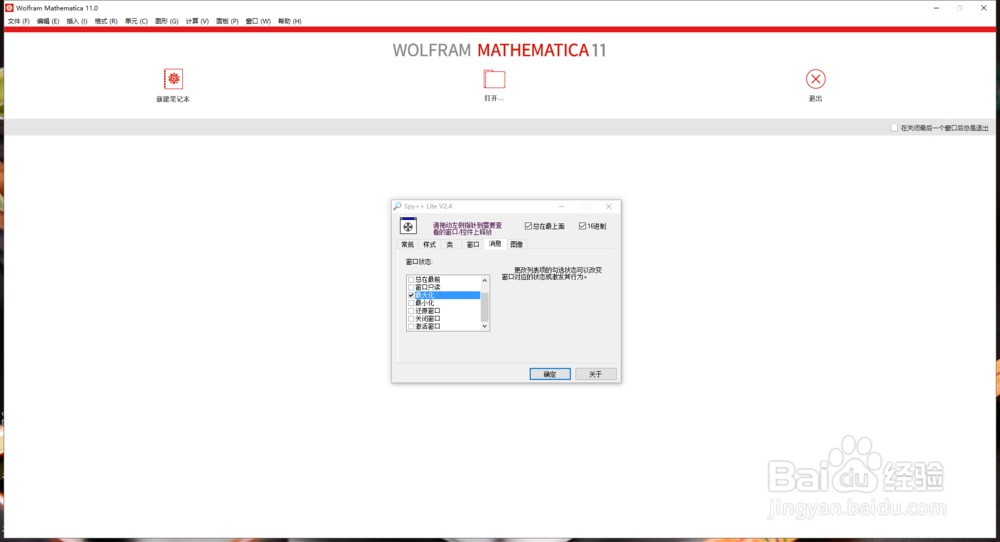The height and width of the screenshot is (542, 1000).
Task: Click the red 退出 exit icon
Action: click(x=815, y=79)
